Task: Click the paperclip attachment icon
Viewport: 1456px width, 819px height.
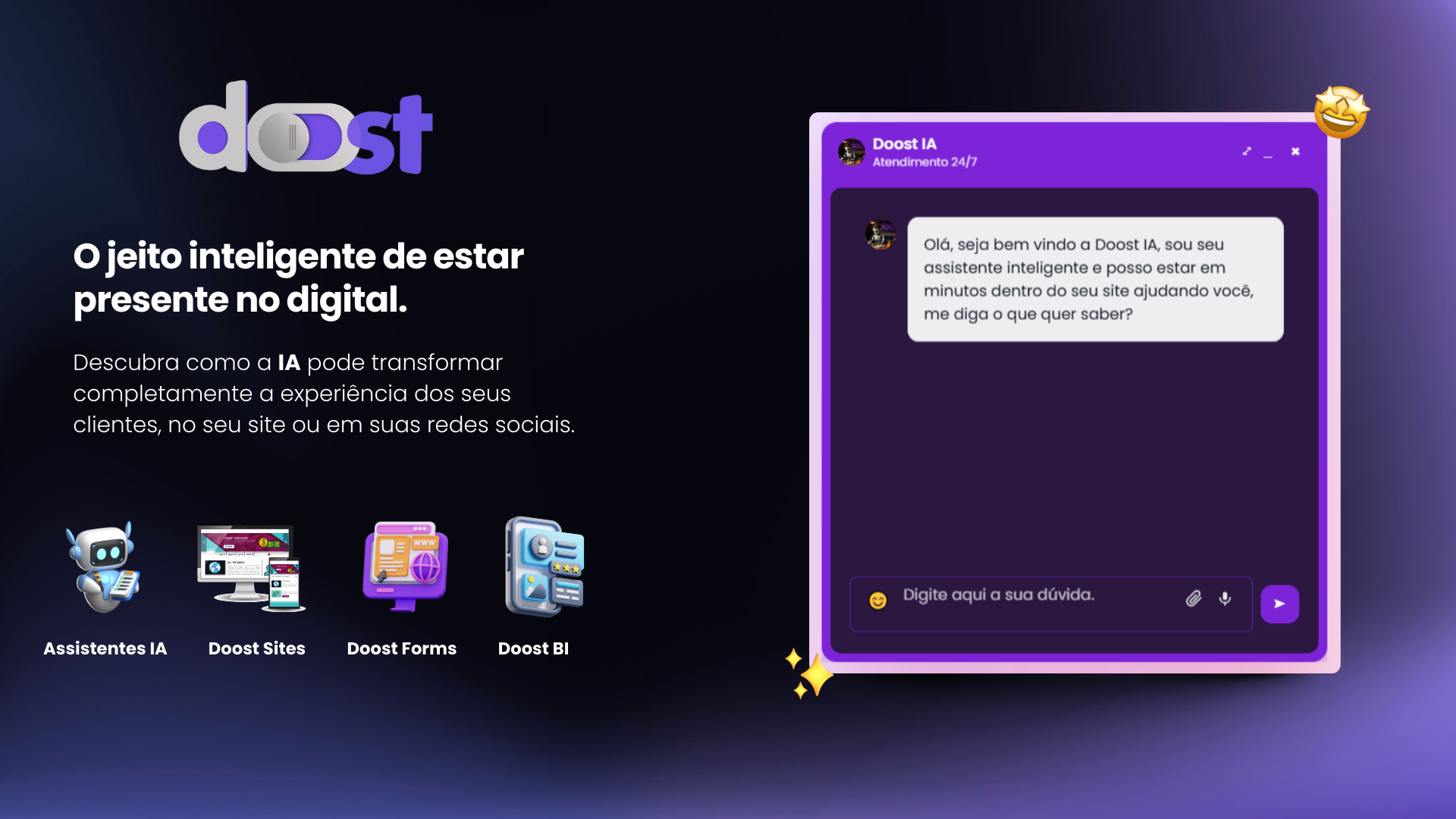Action: 1194,599
